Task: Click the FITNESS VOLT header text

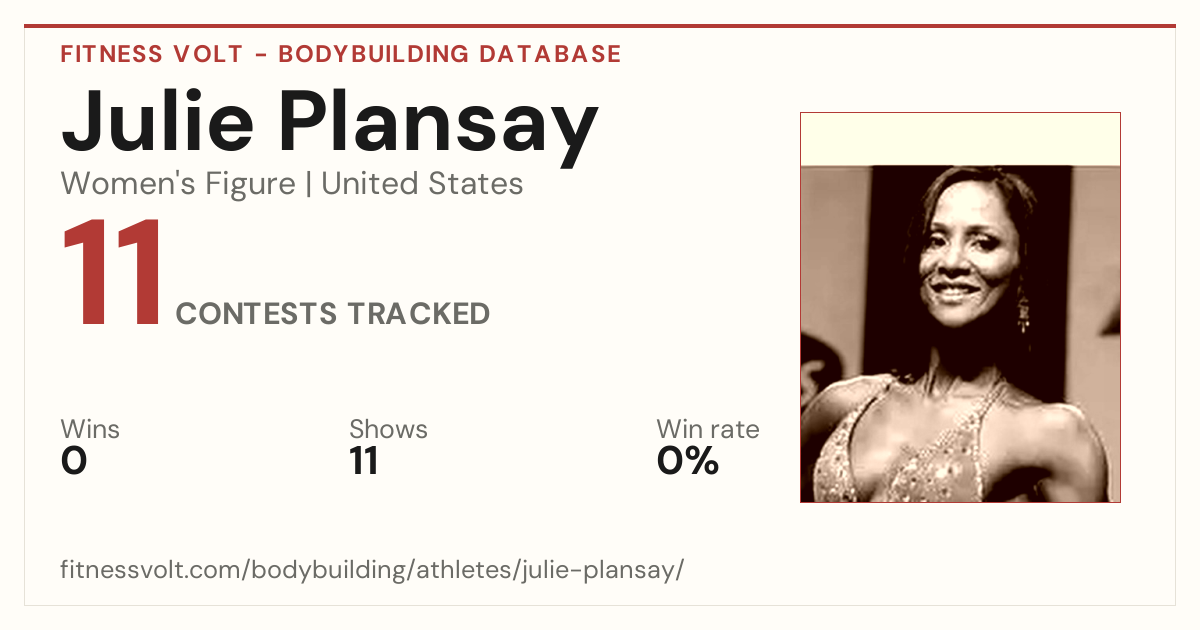Action: tap(152, 54)
